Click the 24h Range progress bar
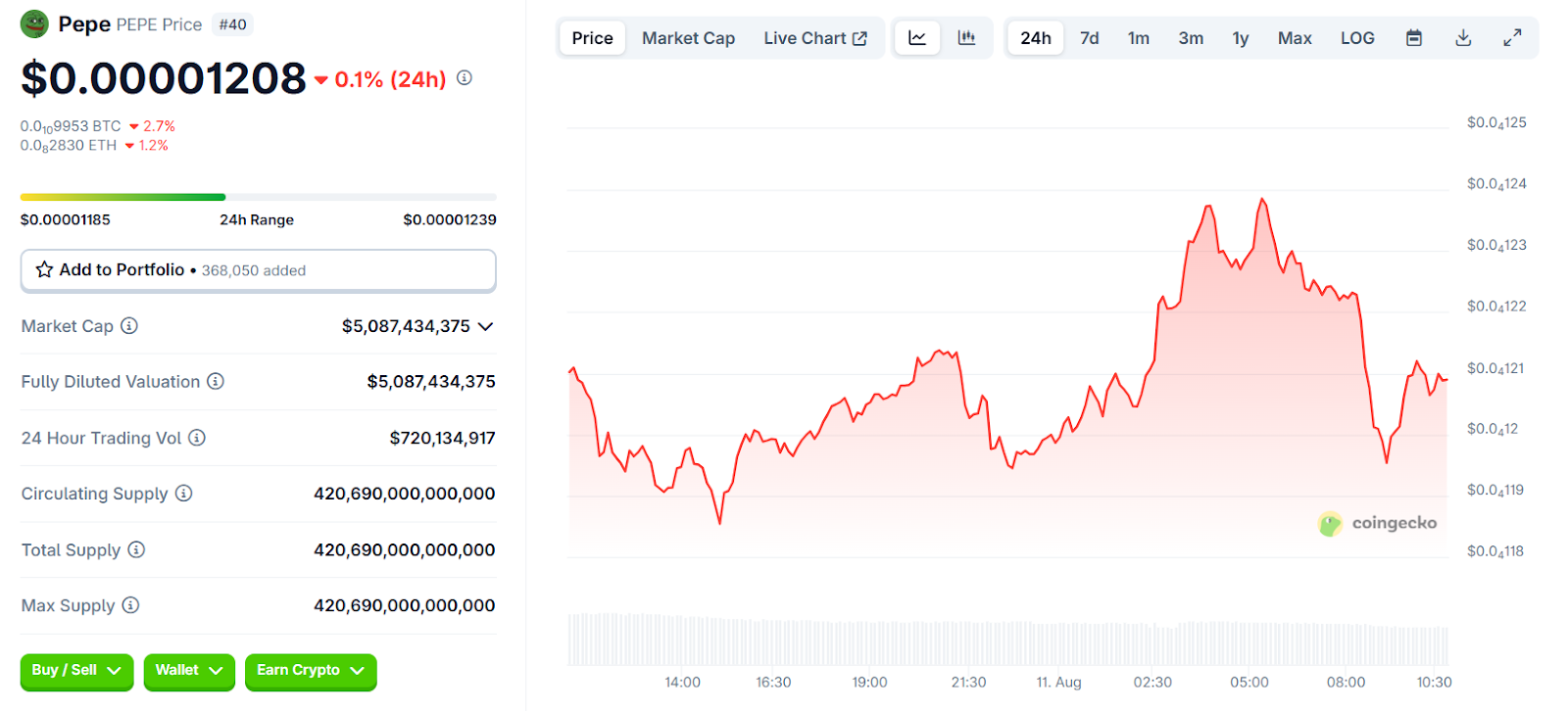Image resolution: width=1568 pixels, height=711 pixels. (x=258, y=198)
